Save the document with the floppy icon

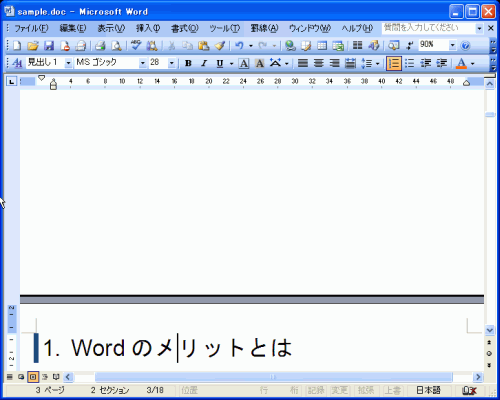(x=49, y=45)
